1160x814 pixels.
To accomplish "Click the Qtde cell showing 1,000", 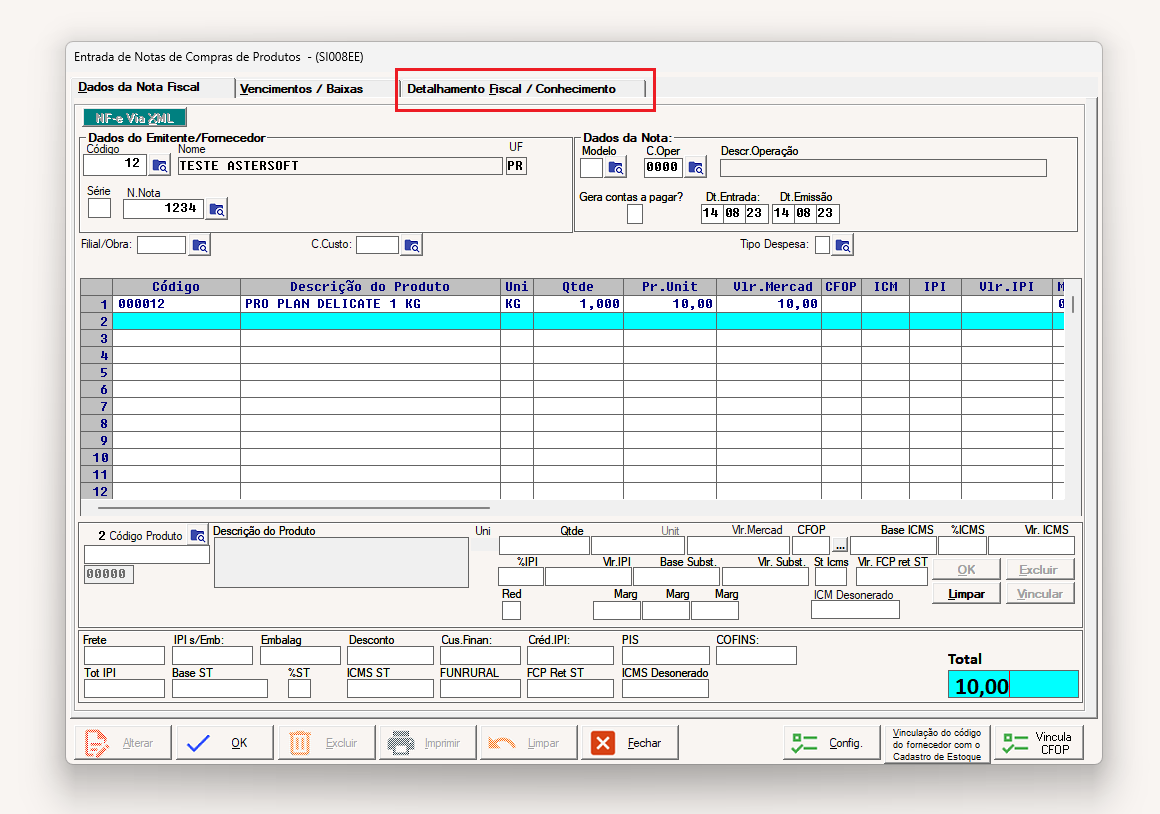I will pos(579,304).
